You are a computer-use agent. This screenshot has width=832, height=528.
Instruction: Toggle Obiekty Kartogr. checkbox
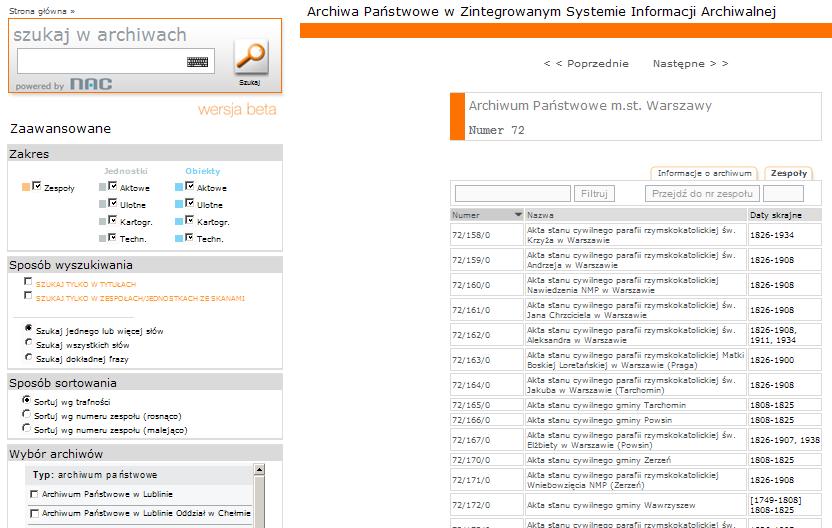tap(189, 220)
